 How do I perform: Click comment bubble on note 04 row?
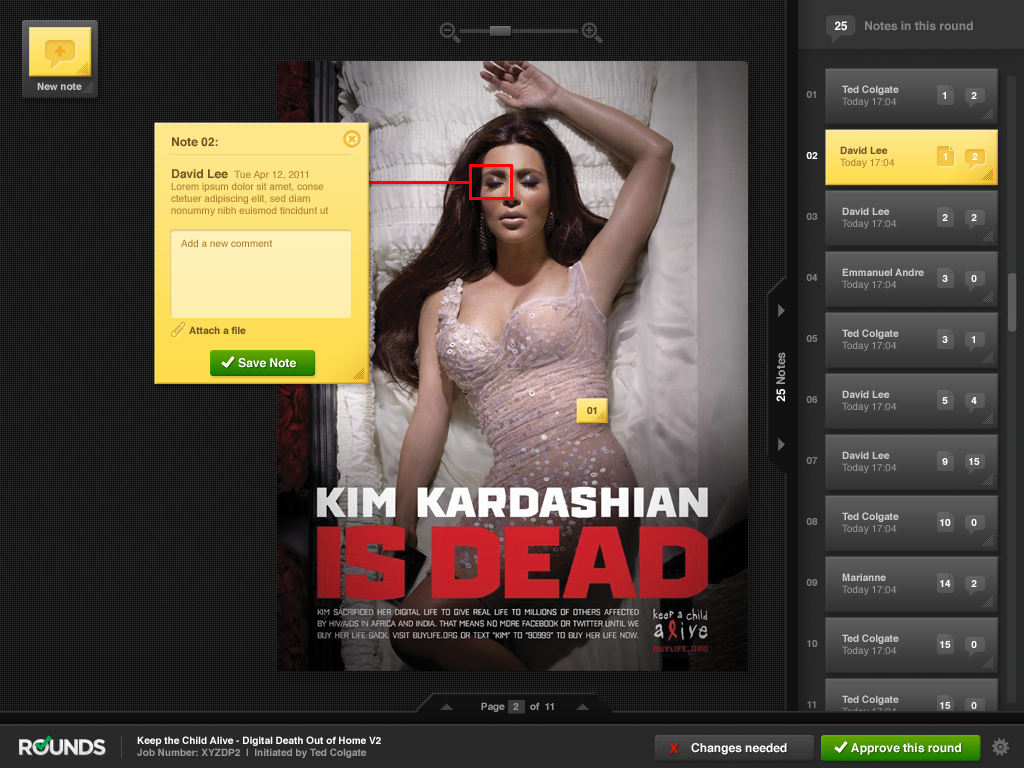click(974, 279)
